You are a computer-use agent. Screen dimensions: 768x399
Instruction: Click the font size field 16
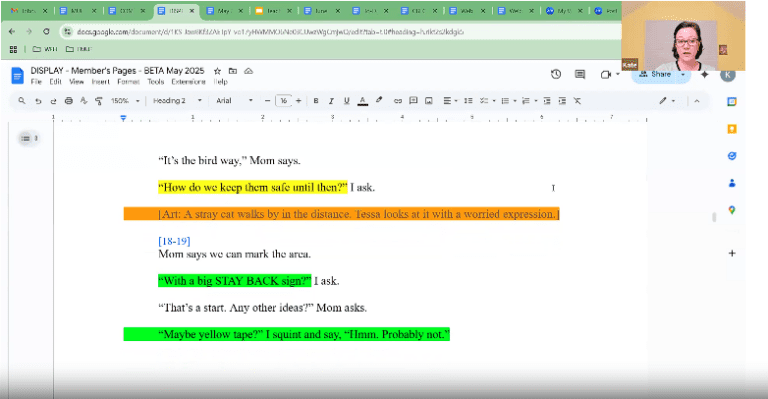coord(283,101)
